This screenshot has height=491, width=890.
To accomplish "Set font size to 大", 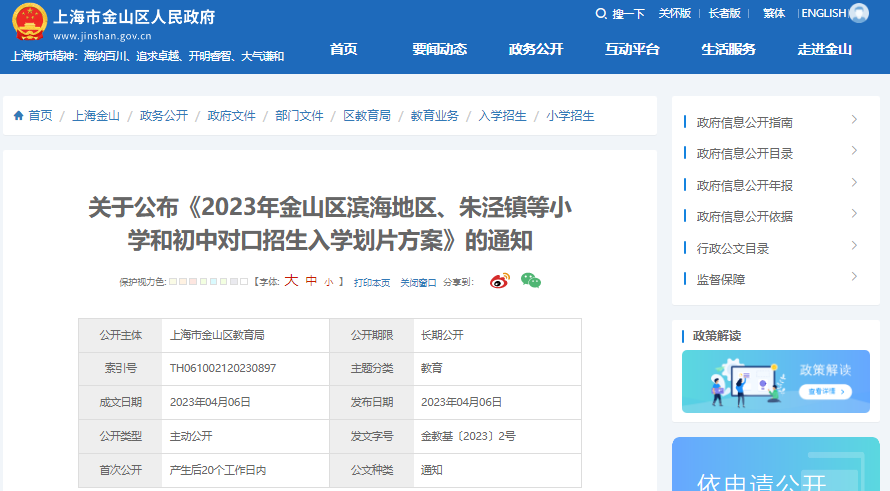I will point(291,281).
